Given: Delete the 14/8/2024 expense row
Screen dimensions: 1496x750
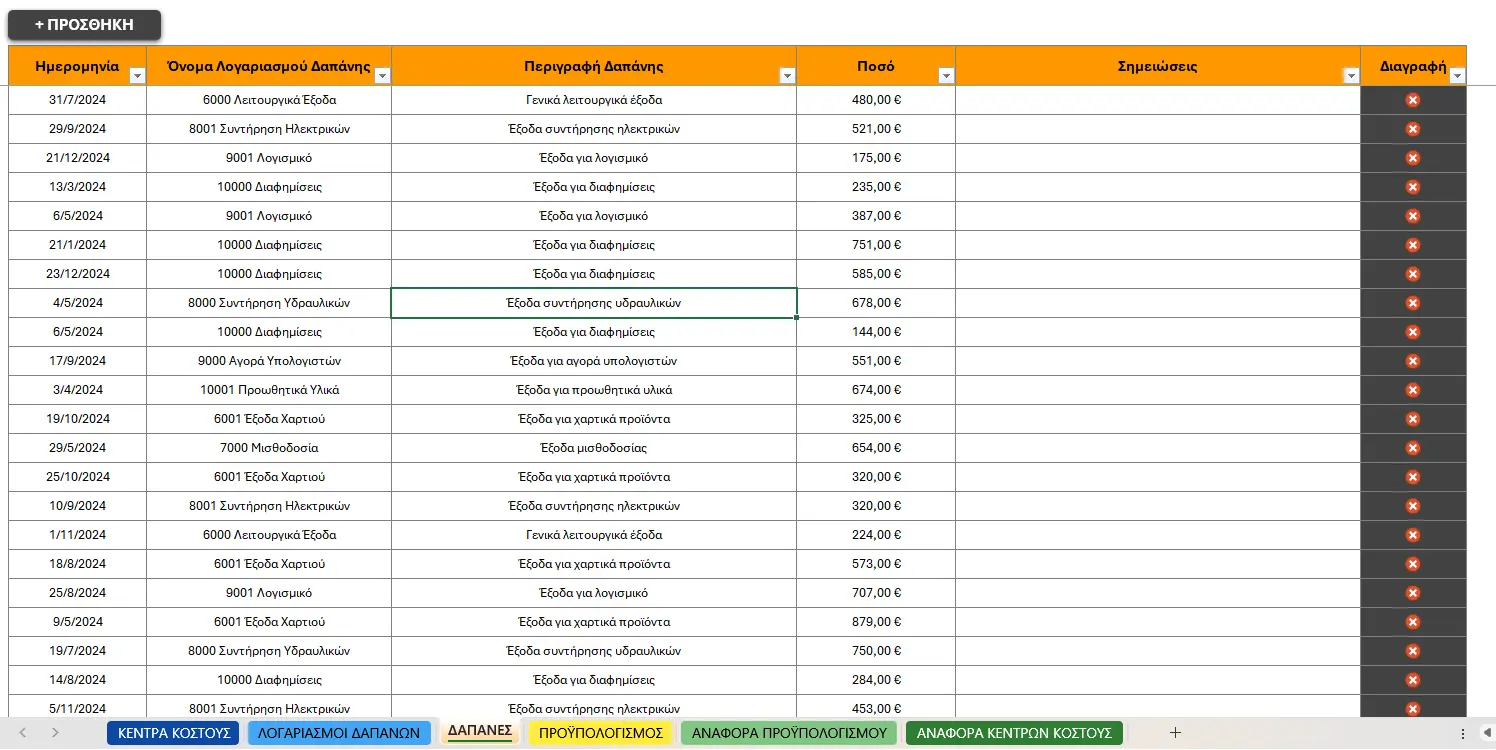Looking at the screenshot, I should [1413, 680].
